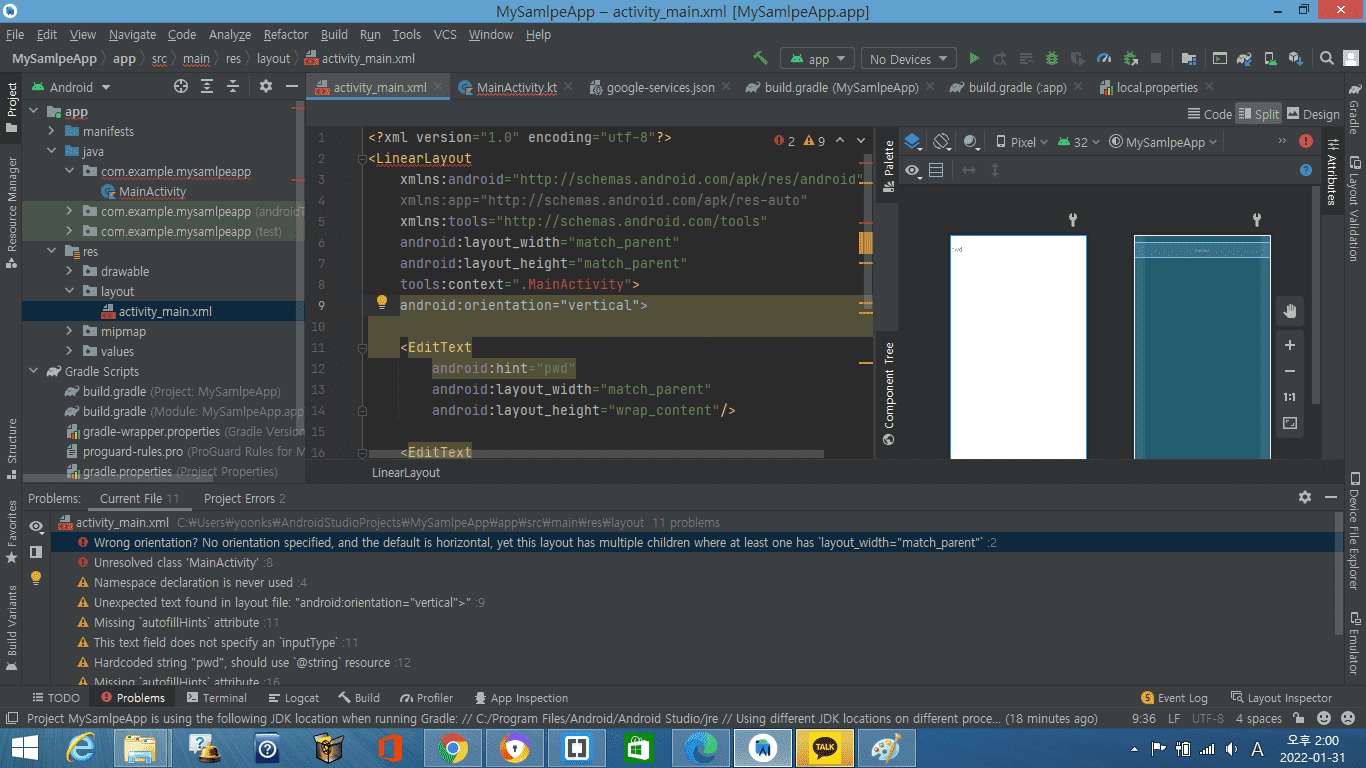This screenshot has width=1366, height=768.
Task: Click the Pan hand tool in design preview
Action: (1290, 312)
